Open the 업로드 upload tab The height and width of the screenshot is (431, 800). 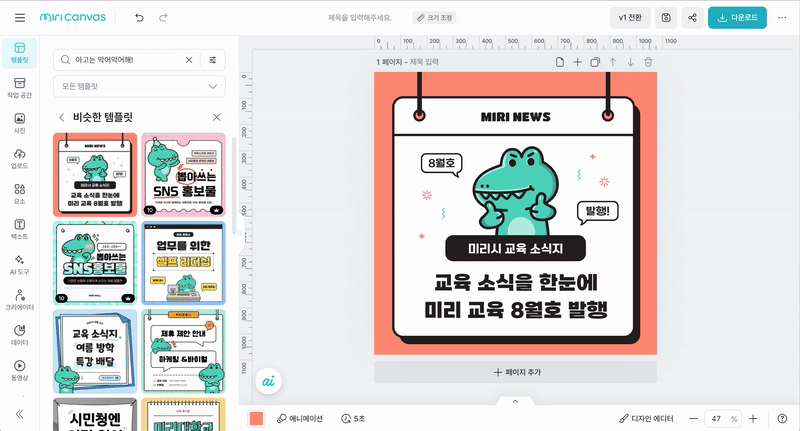click(x=19, y=159)
